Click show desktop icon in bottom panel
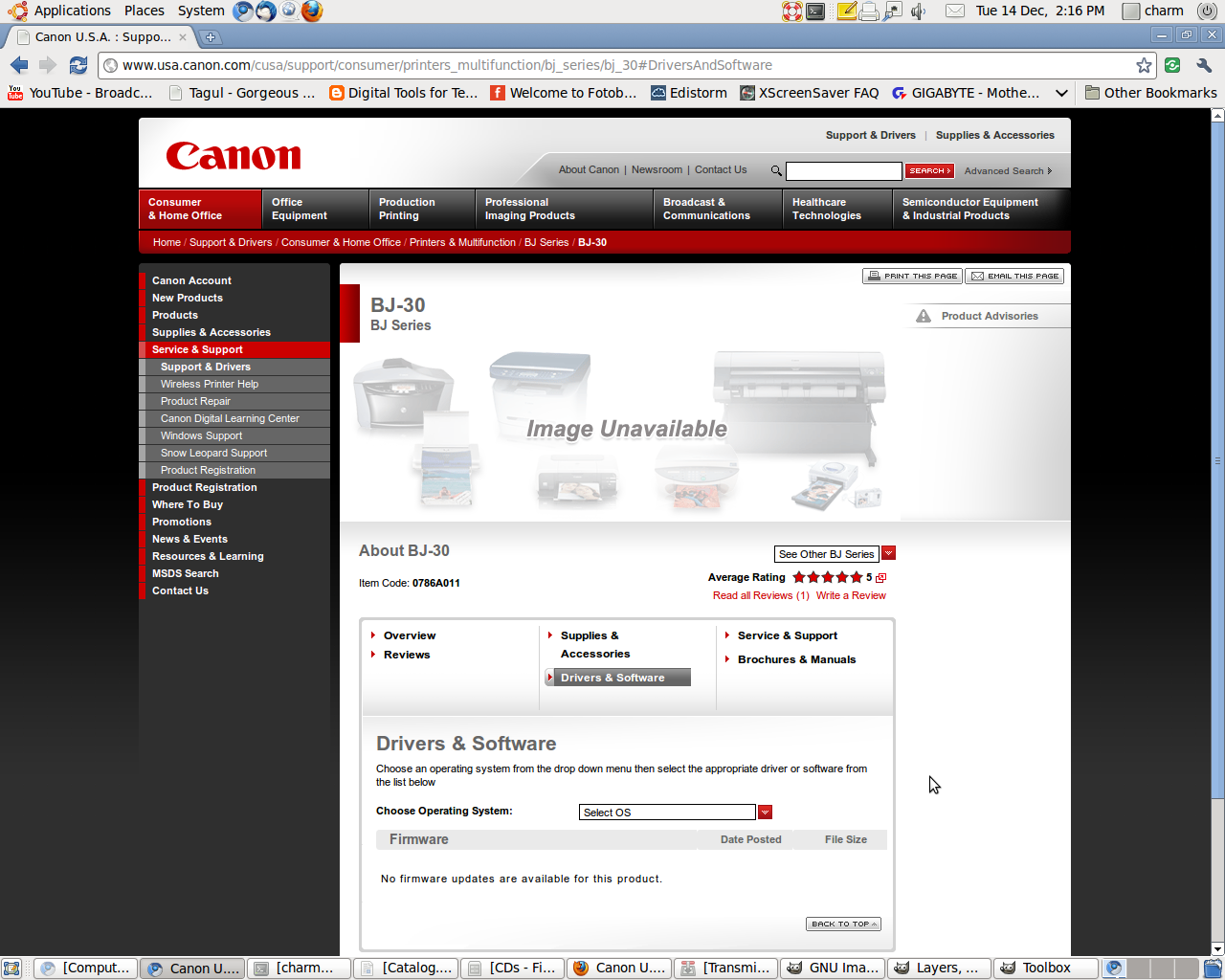Image resolution: width=1225 pixels, height=980 pixels. tap(11, 969)
